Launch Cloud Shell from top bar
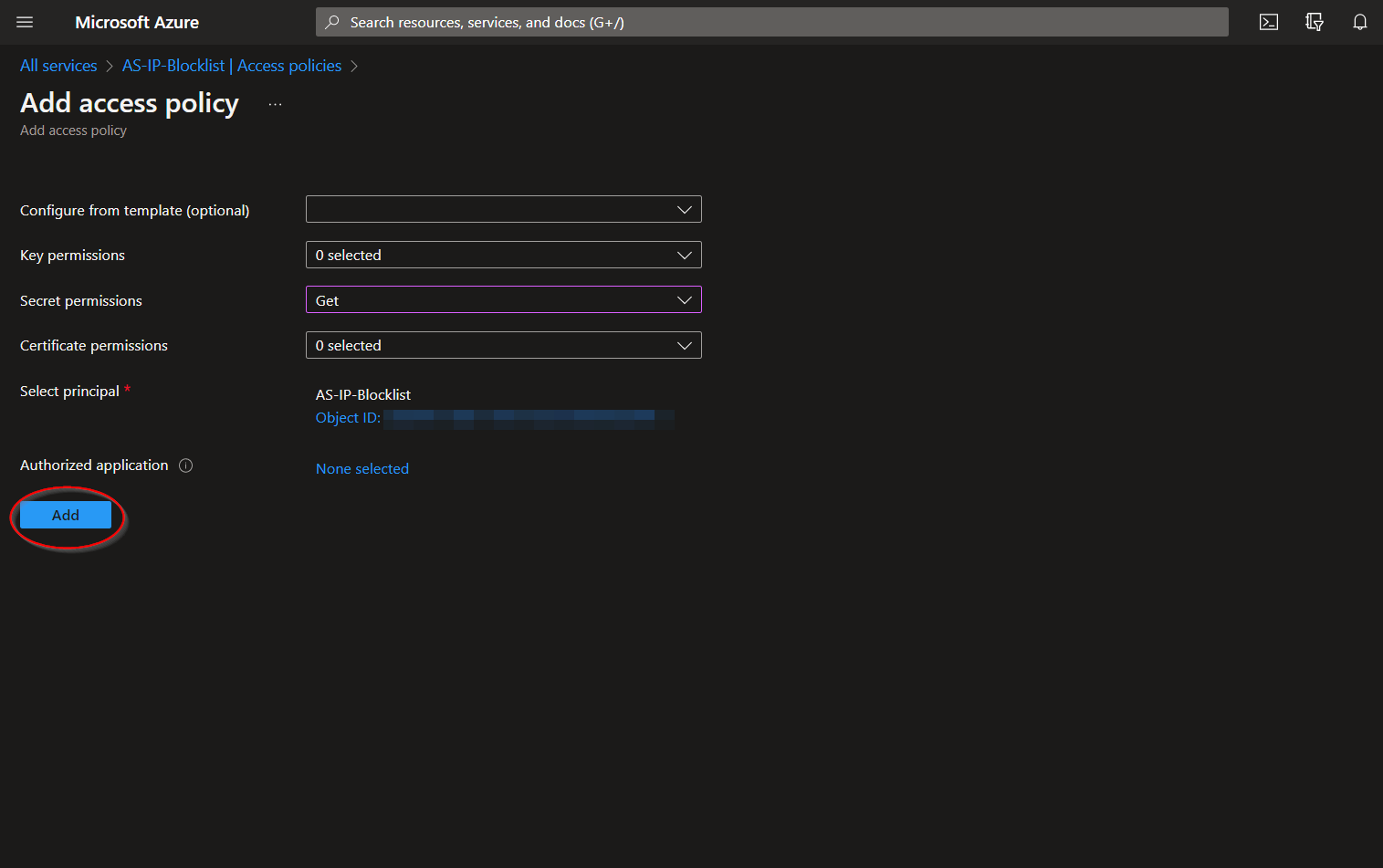 pyautogui.click(x=1269, y=22)
